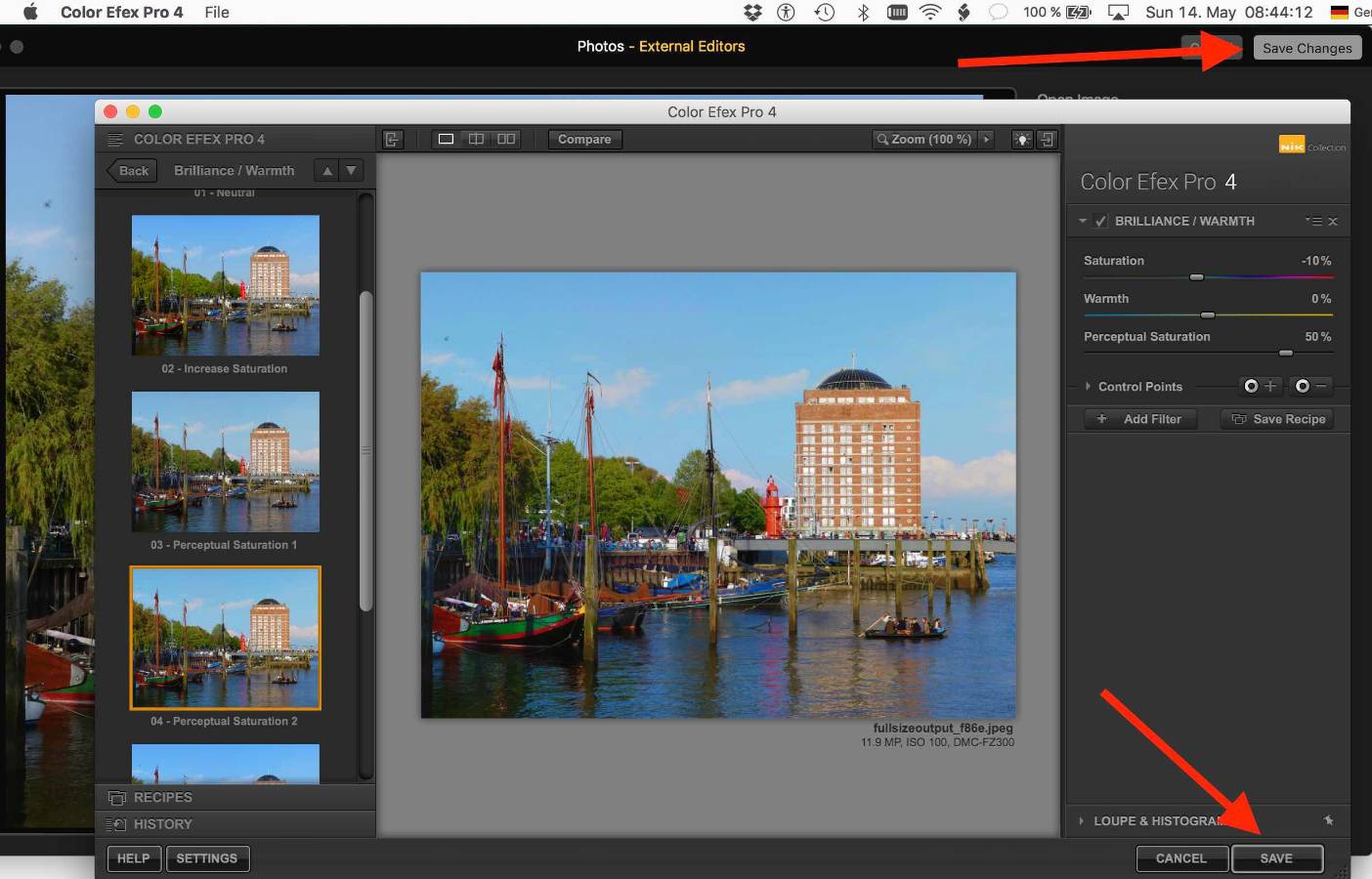Uncheck the Brilliance / Warmth filter checkbox
Image resolution: width=1372 pixels, height=879 pixels.
[1101, 222]
